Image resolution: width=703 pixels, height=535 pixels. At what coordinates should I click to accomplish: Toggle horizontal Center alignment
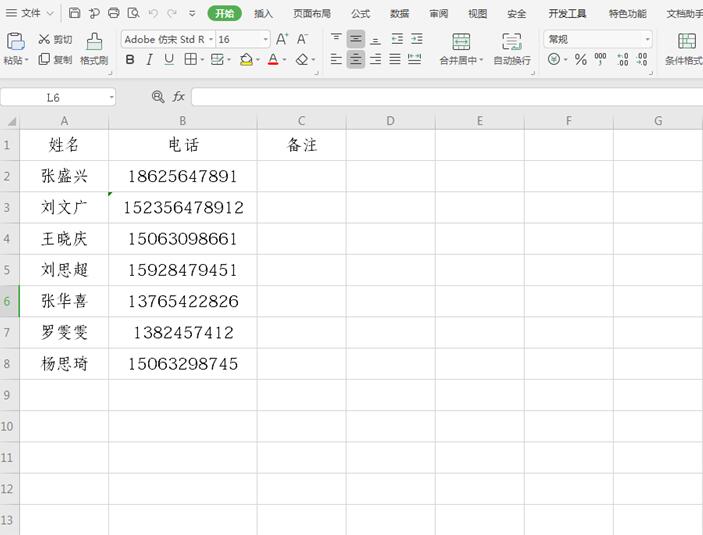(356, 59)
